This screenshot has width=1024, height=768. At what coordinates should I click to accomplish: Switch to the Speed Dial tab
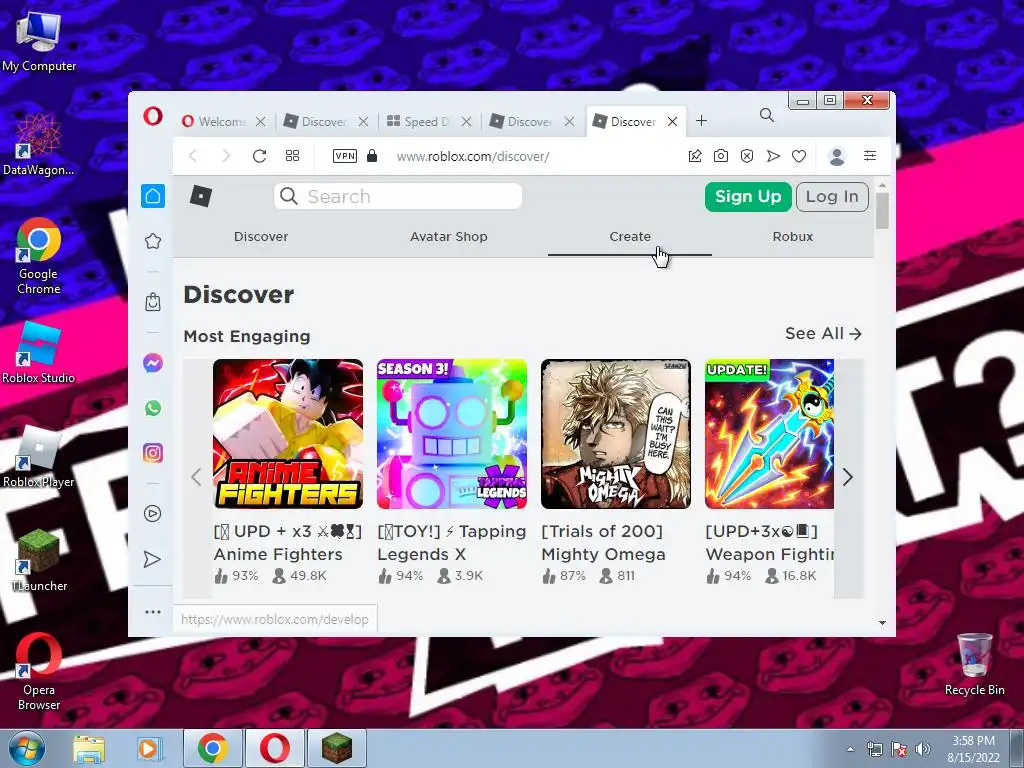pyautogui.click(x=419, y=121)
